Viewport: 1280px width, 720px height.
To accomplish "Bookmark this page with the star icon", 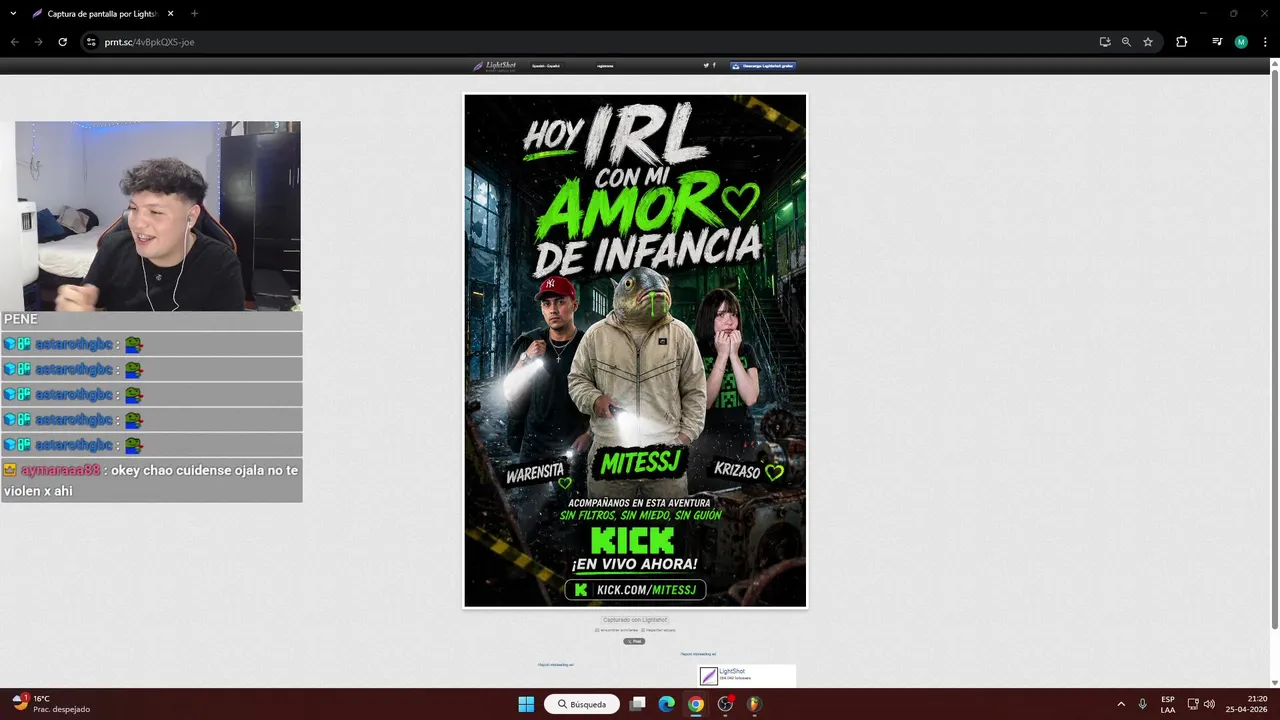I will pyautogui.click(x=1148, y=42).
